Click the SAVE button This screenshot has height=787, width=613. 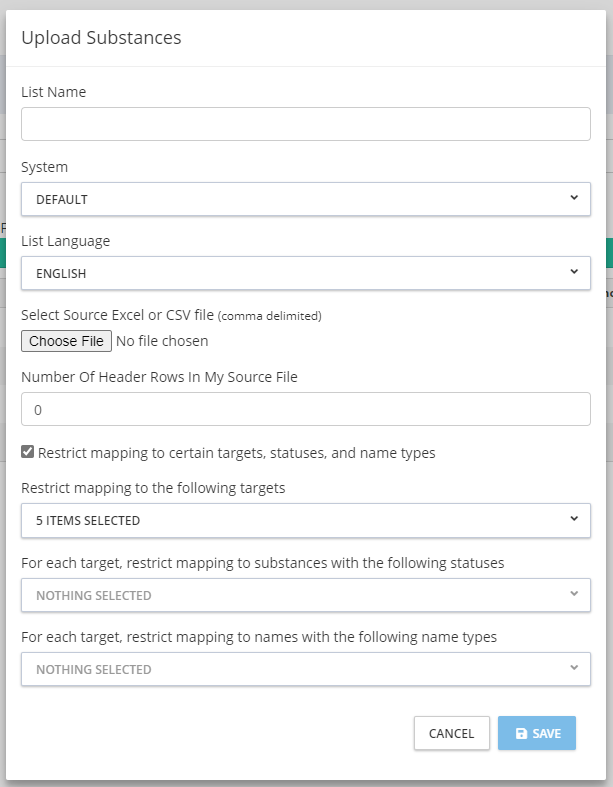coord(537,733)
